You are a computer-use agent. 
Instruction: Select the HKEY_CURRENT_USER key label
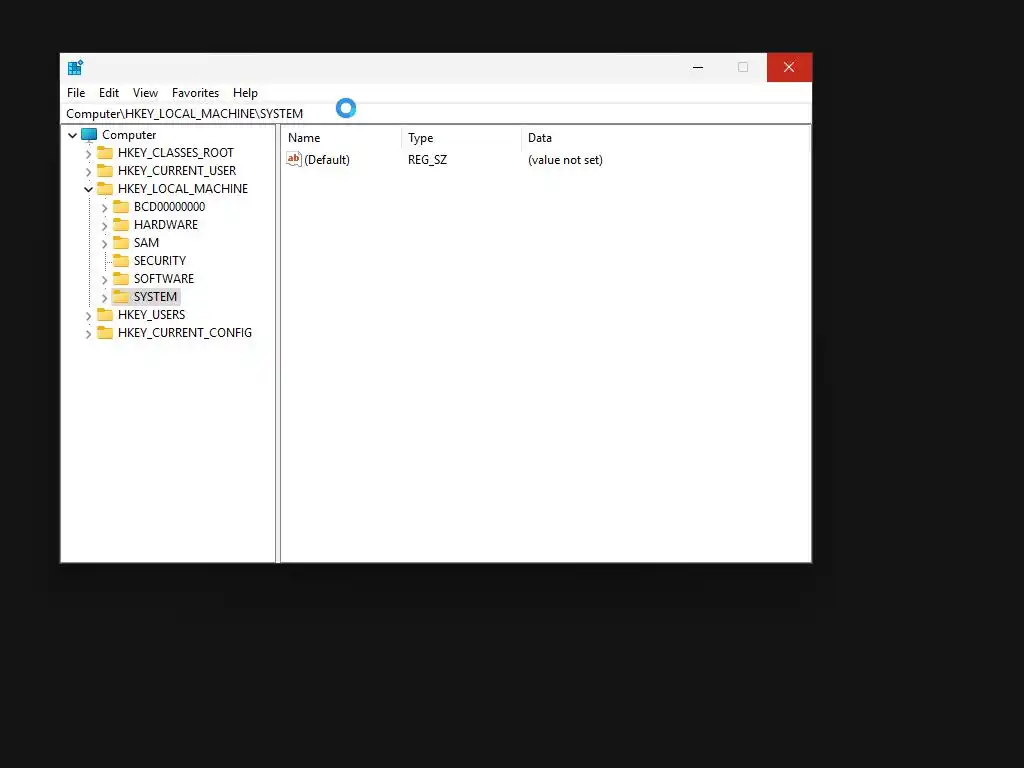(x=177, y=170)
